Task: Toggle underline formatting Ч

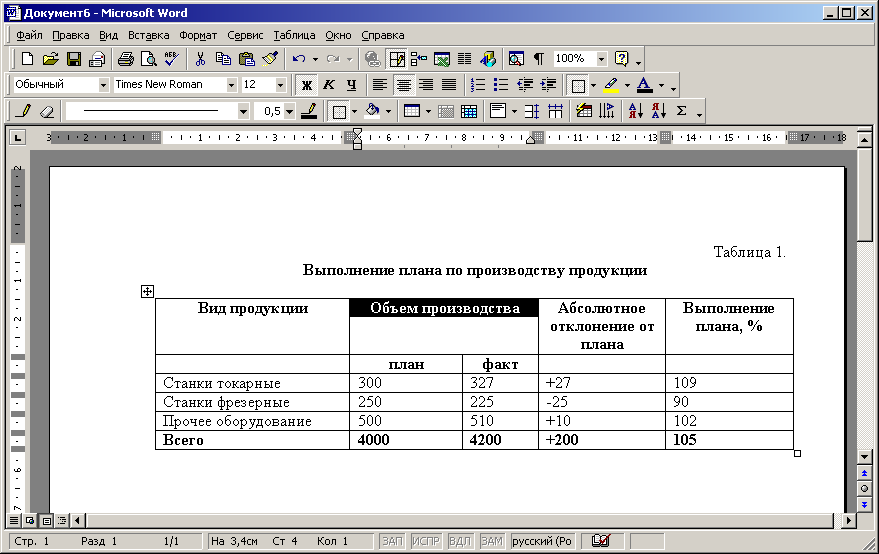Action: (x=351, y=85)
